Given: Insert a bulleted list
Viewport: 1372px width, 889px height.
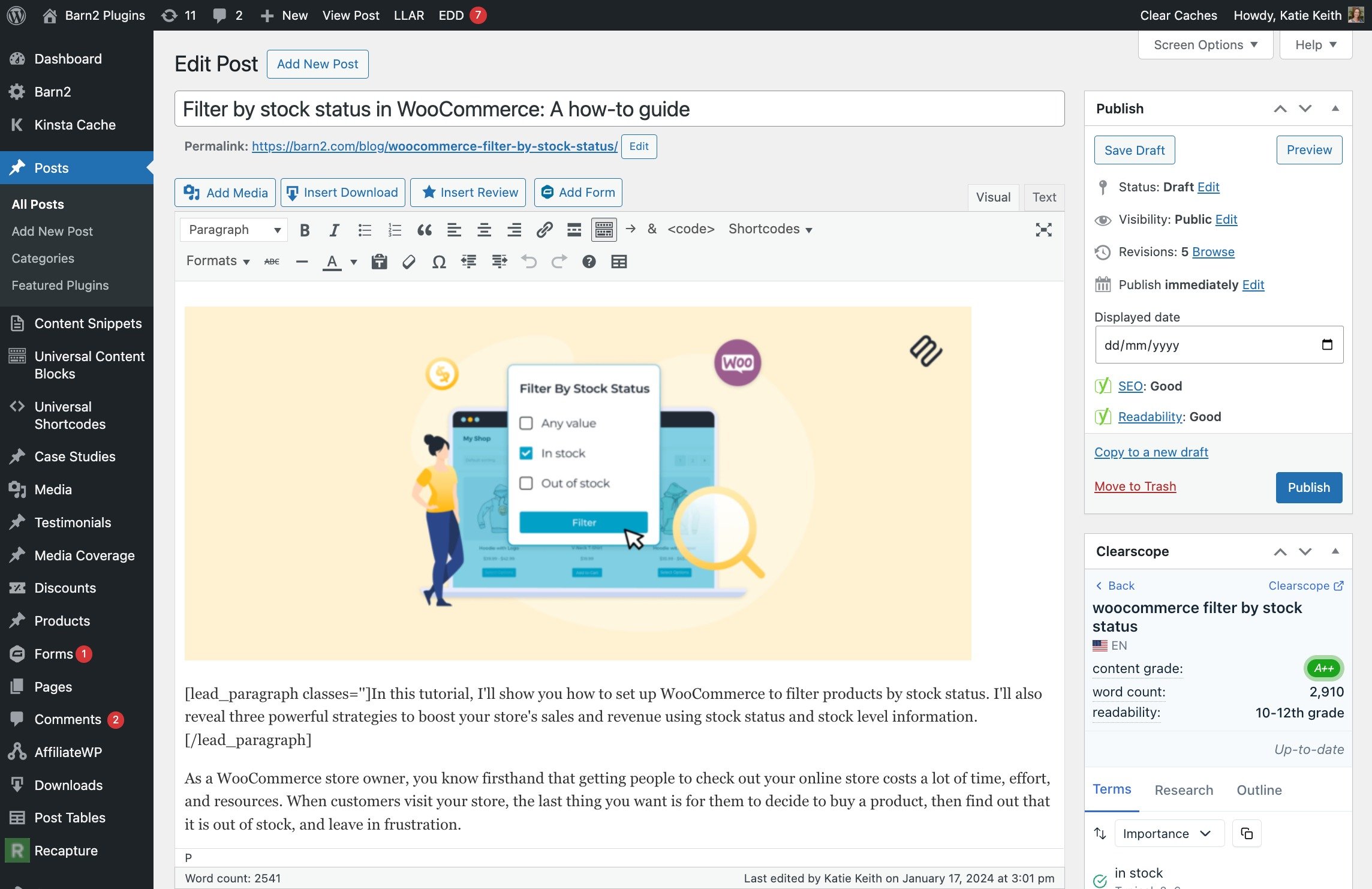Looking at the screenshot, I should tap(365, 230).
